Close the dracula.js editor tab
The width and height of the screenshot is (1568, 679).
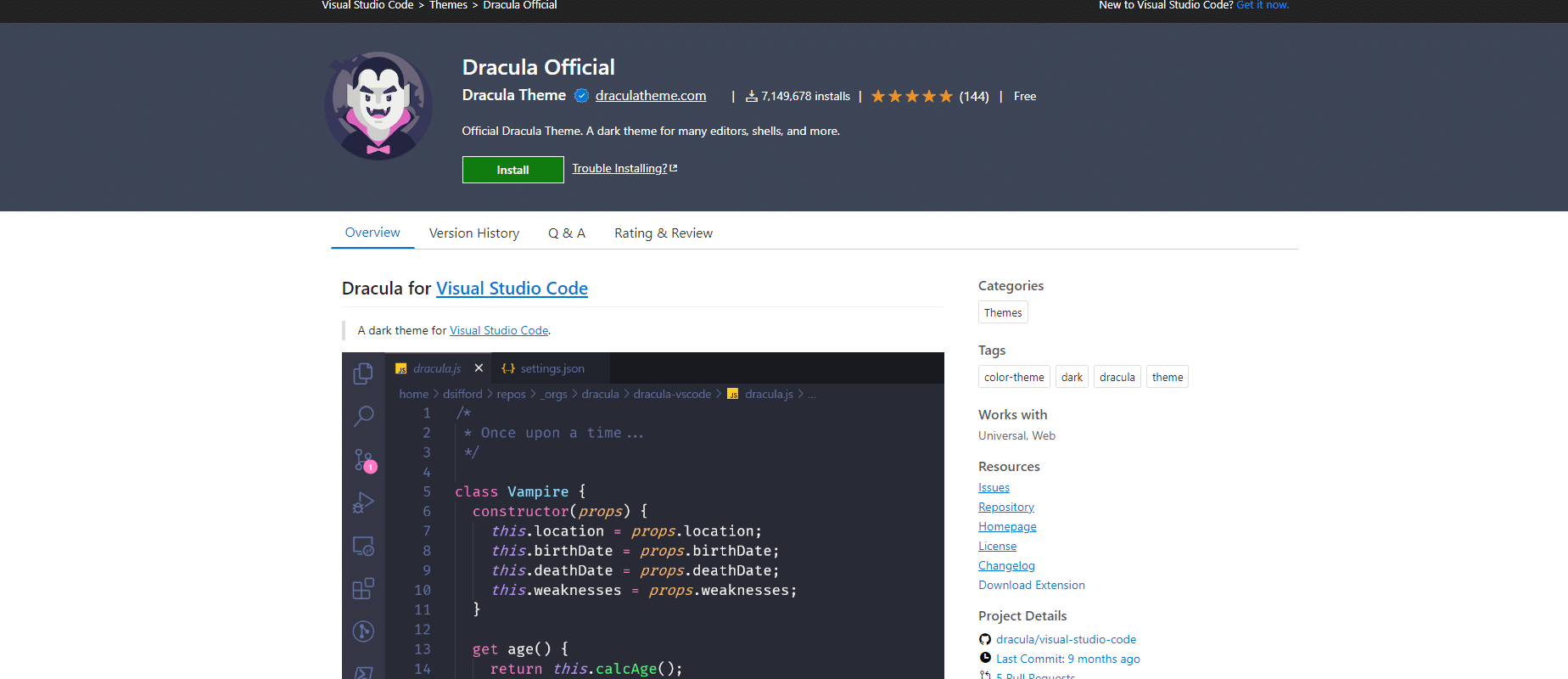[479, 368]
